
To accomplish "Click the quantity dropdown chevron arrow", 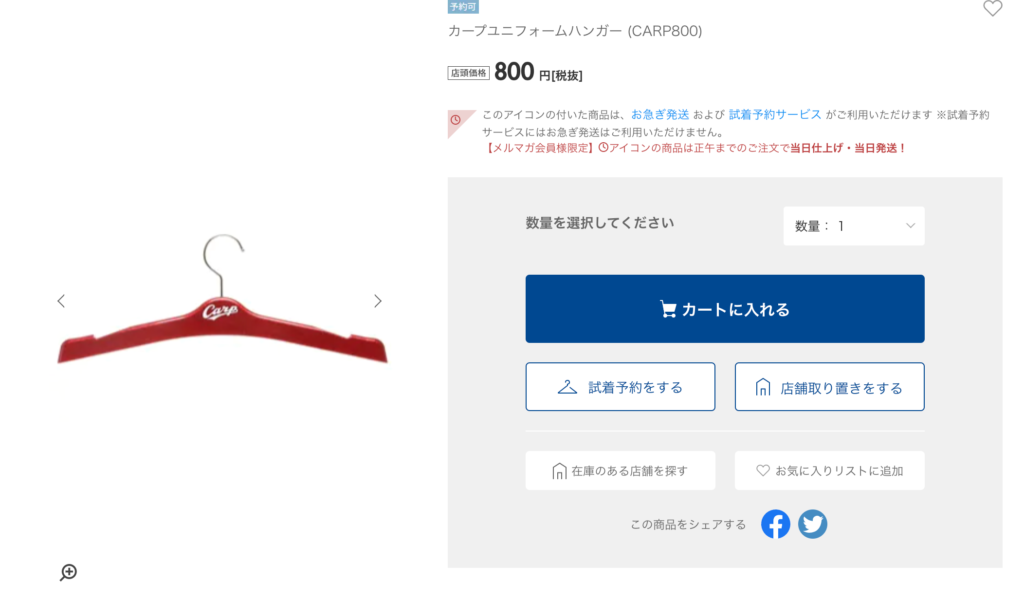I will 910,226.
